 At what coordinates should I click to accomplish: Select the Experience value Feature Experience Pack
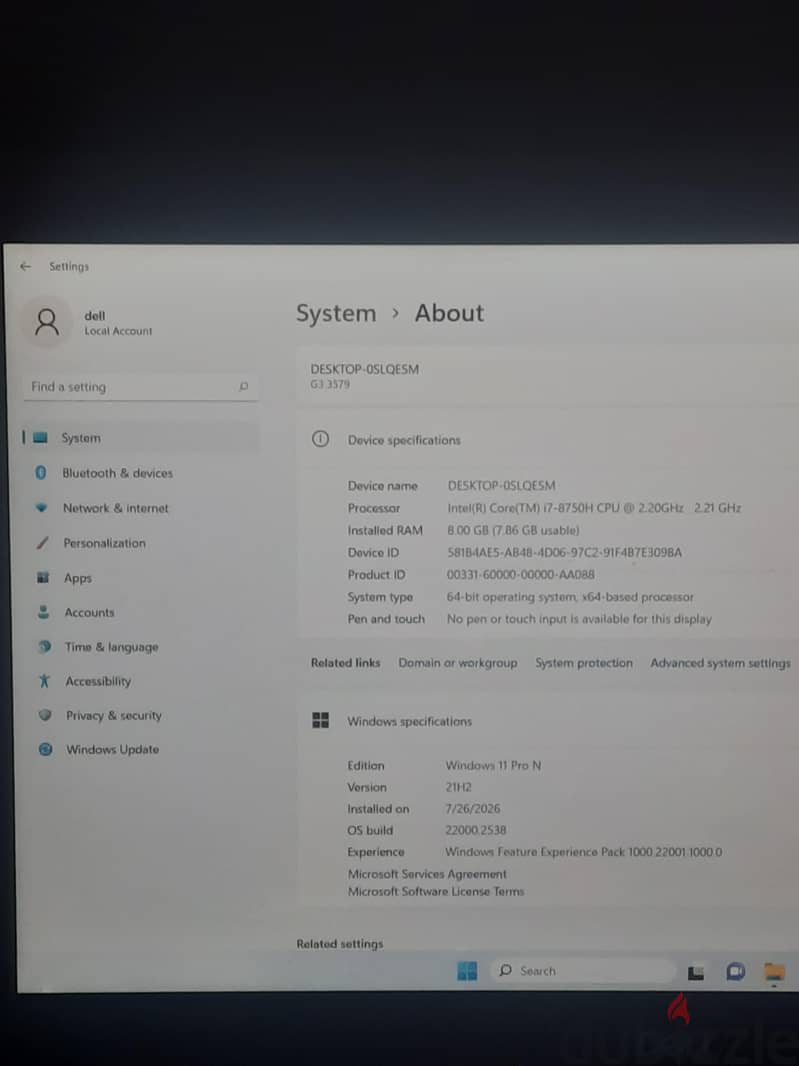click(x=583, y=852)
